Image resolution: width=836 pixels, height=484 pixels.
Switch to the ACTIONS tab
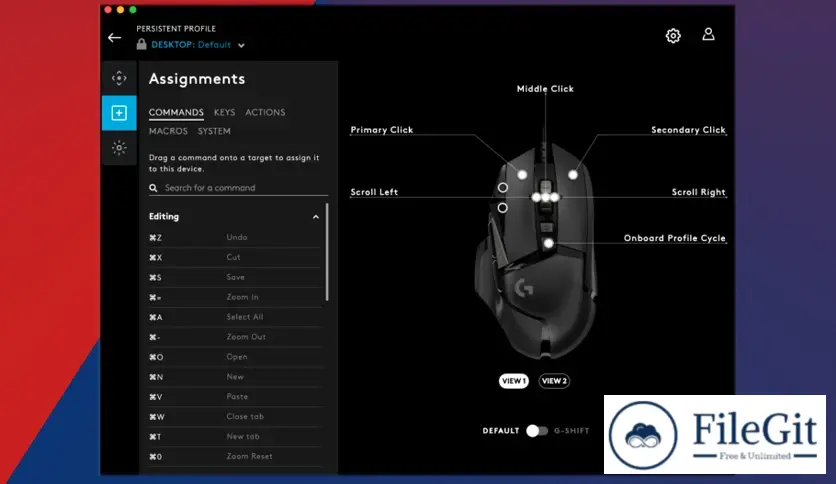point(265,112)
